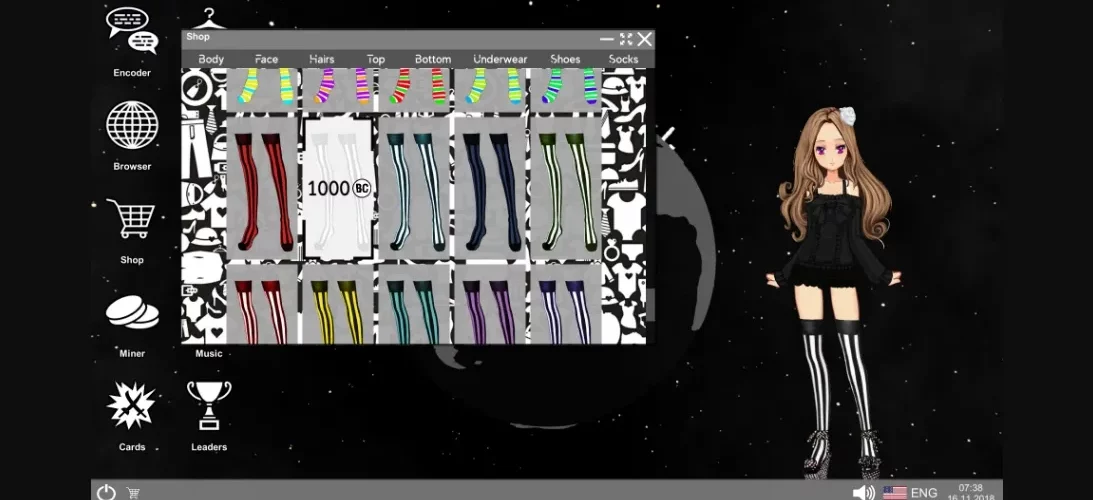Open the Underwear category tab
The image size is (1093, 500).
click(500, 59)
